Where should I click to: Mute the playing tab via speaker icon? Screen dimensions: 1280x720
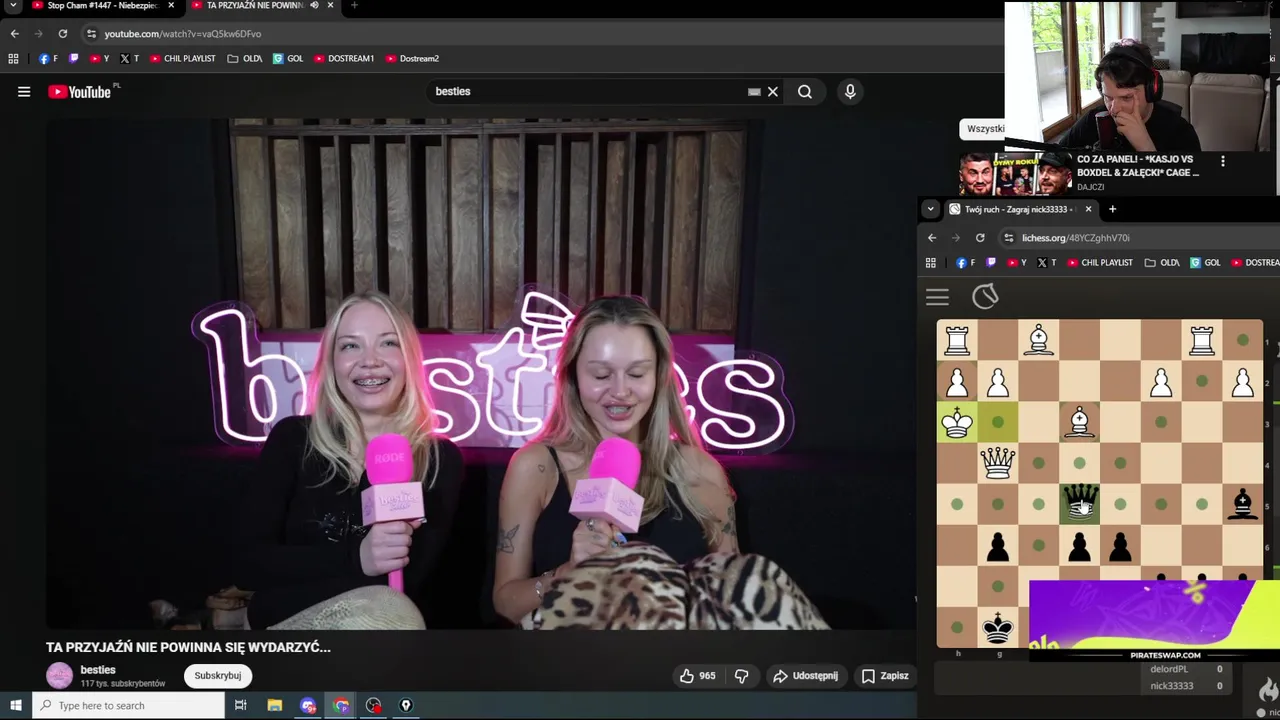[314, 6]
